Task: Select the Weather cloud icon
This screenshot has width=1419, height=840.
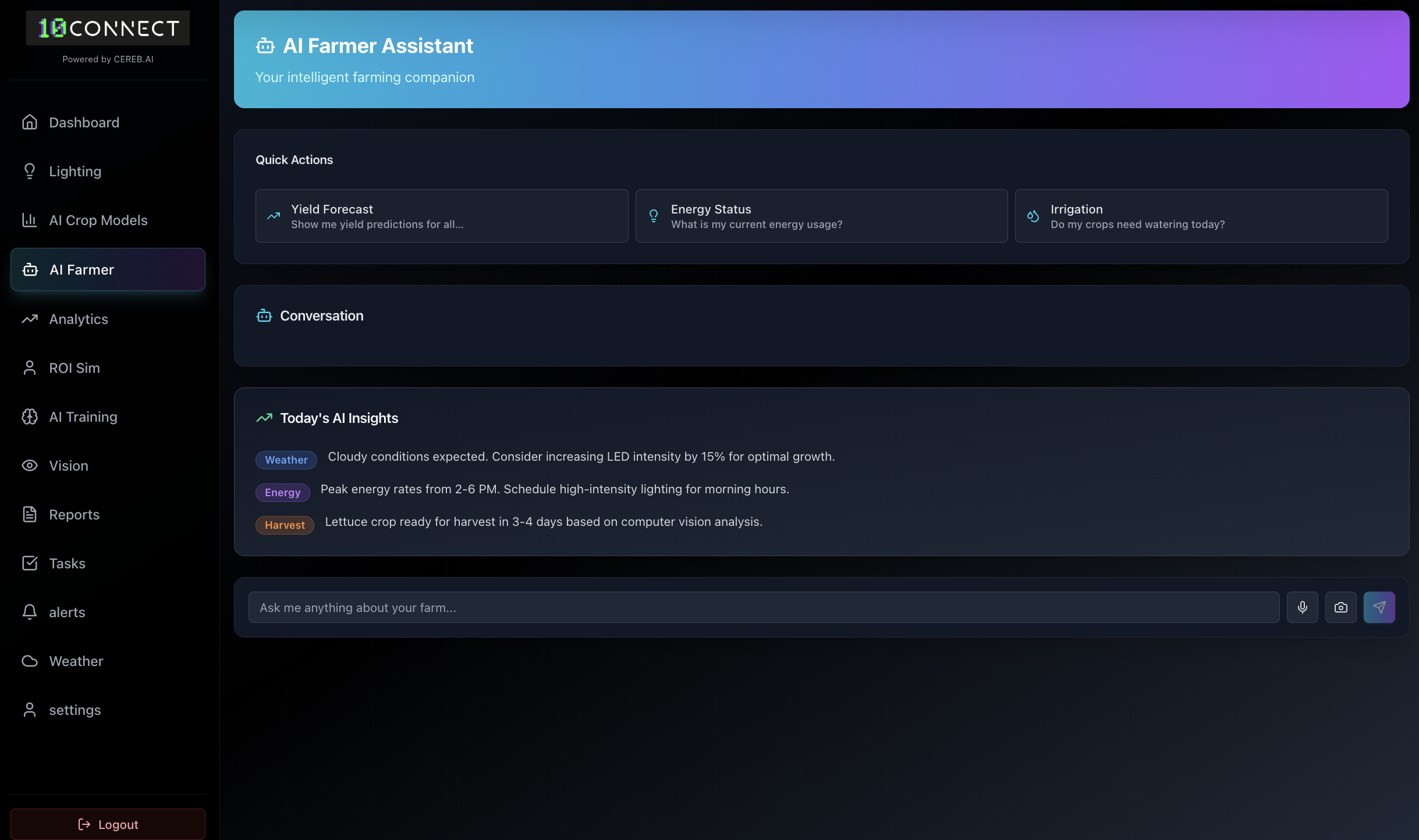Action: click(x=30, y=661)
